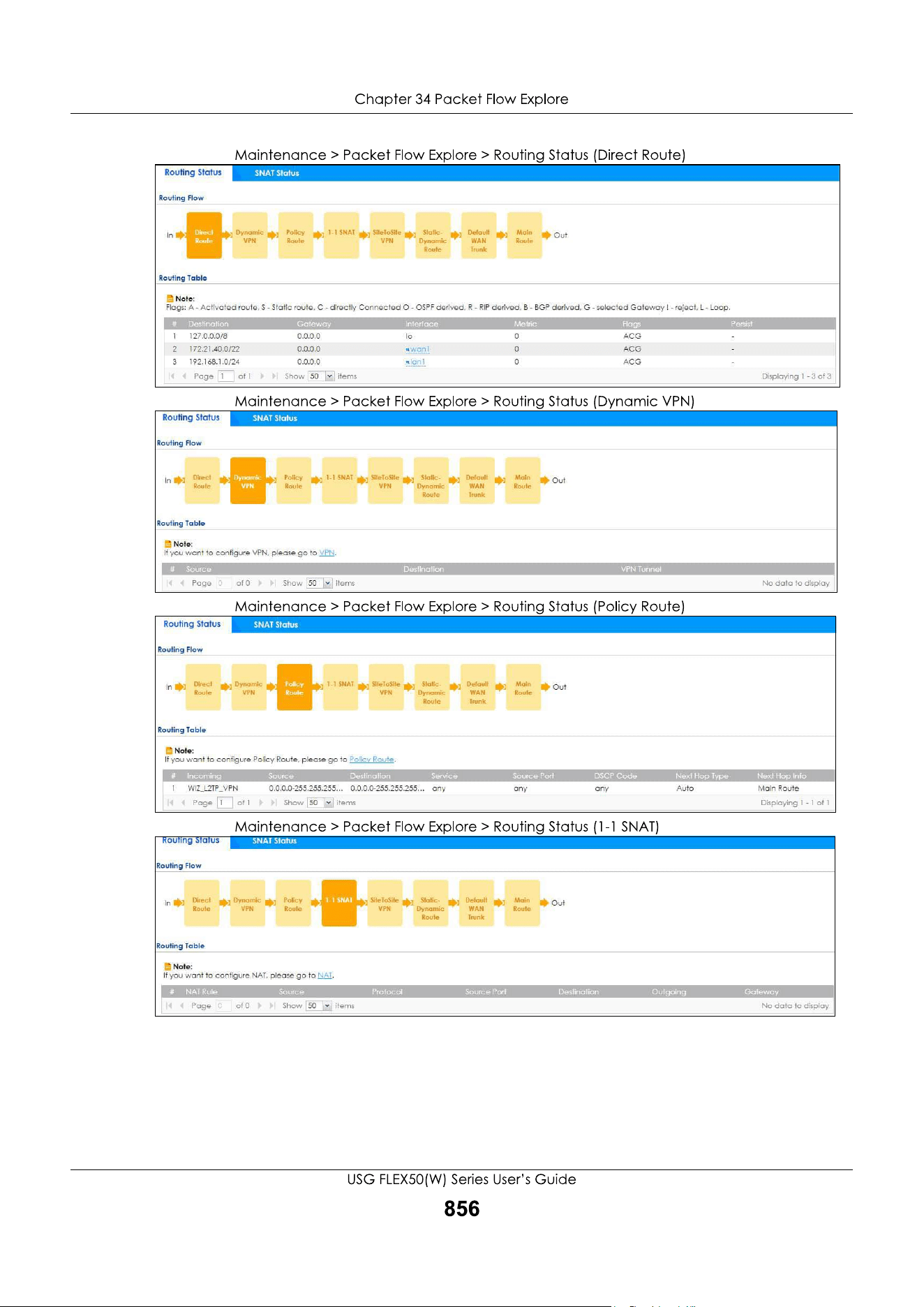Screen dimensions: 924x1307
Task: Click Policy Route flow block in Direct Route screenshot
Action: 295,236
